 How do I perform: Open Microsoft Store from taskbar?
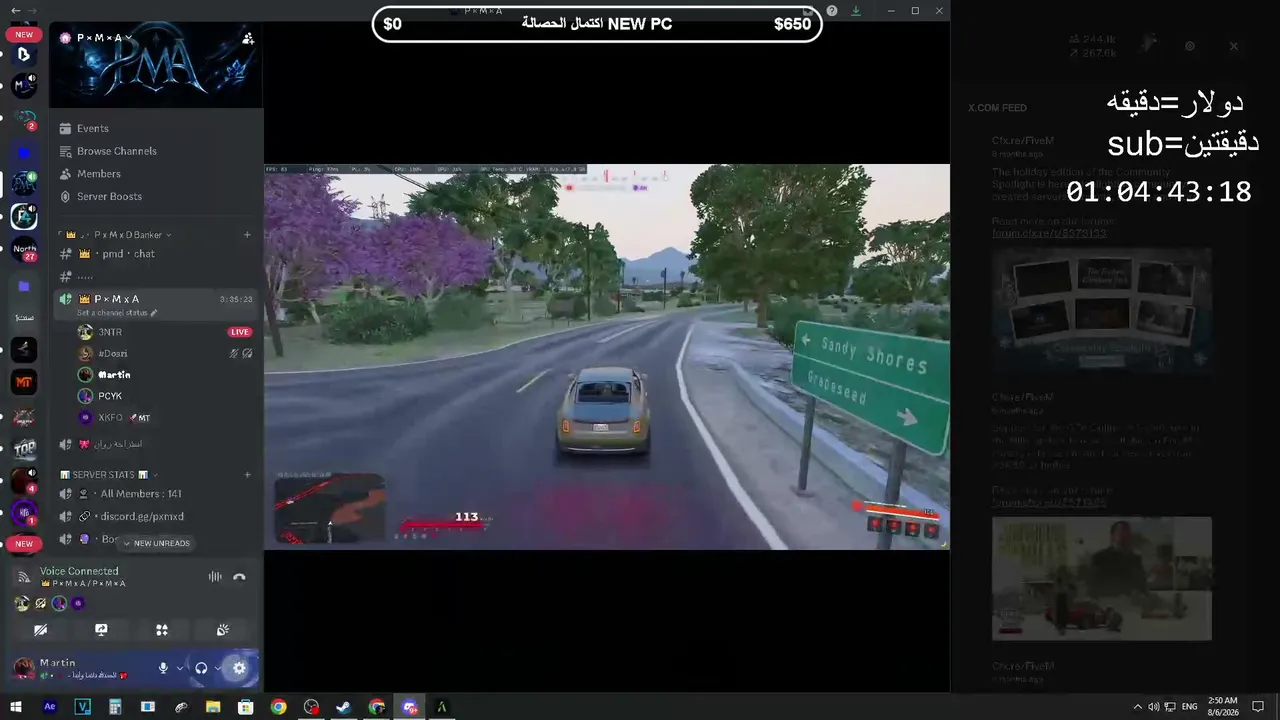pyautogui.click(x=246, y=707)
